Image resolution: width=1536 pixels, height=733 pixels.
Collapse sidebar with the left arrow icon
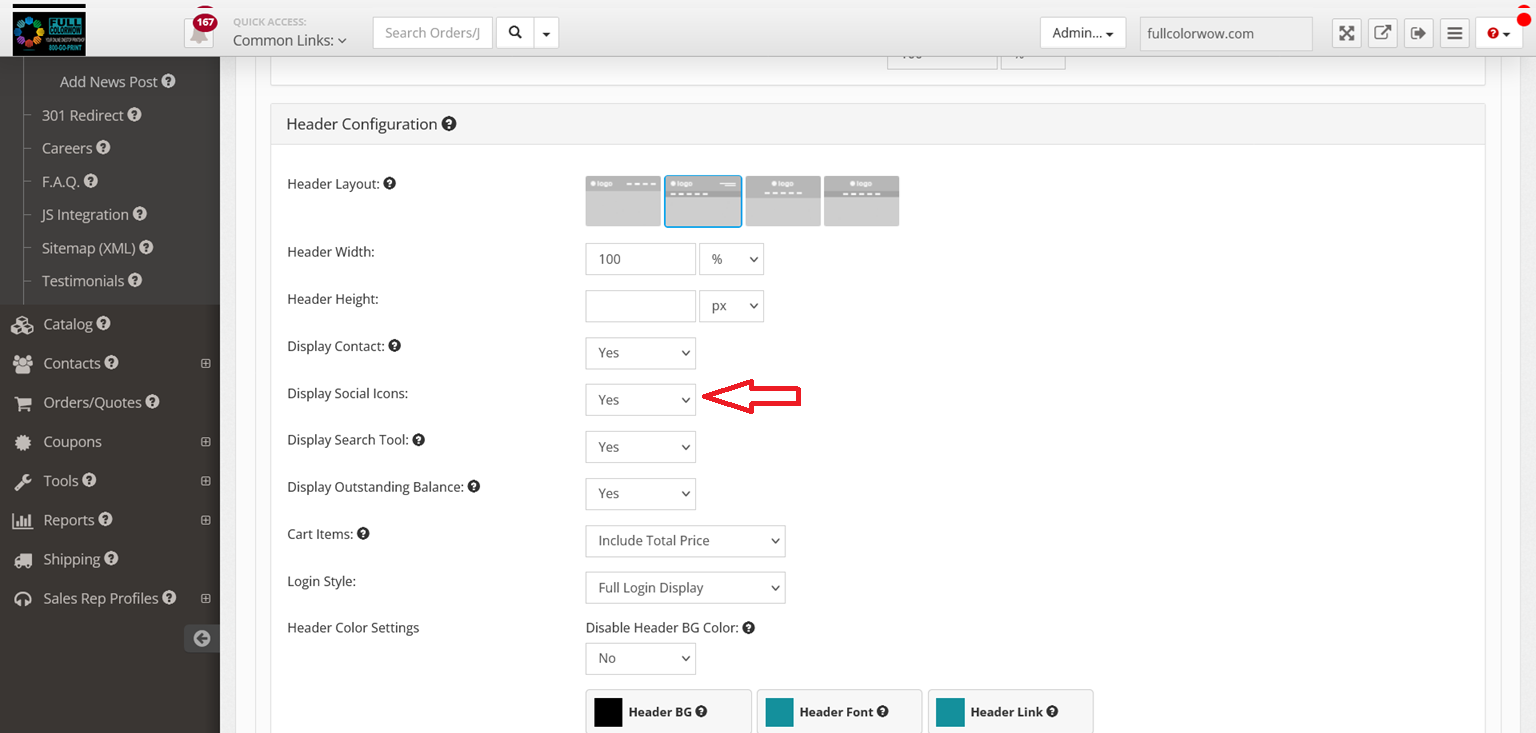[x=202, y=638]
